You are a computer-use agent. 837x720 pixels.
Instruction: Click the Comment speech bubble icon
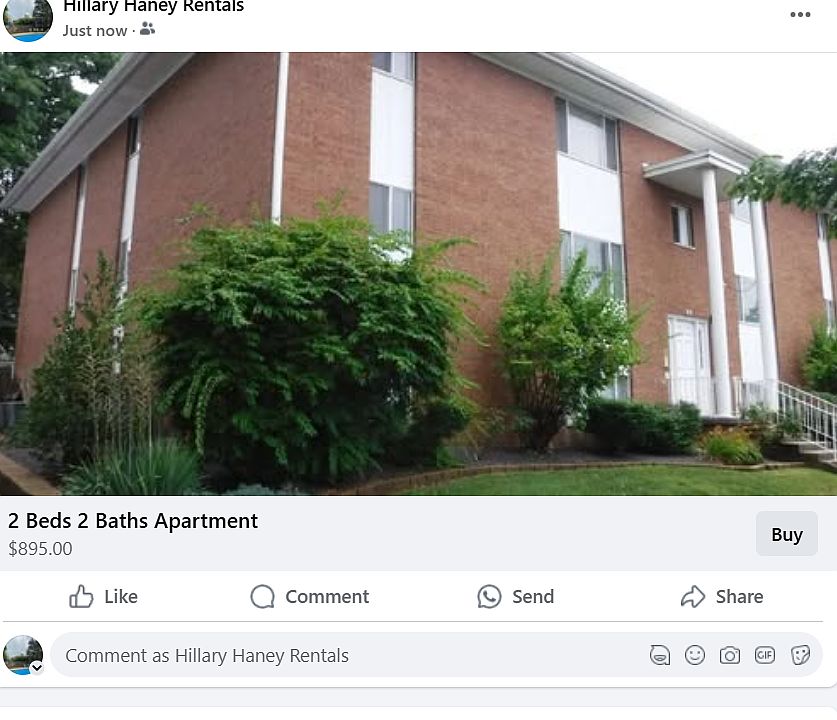click(262, 596)
